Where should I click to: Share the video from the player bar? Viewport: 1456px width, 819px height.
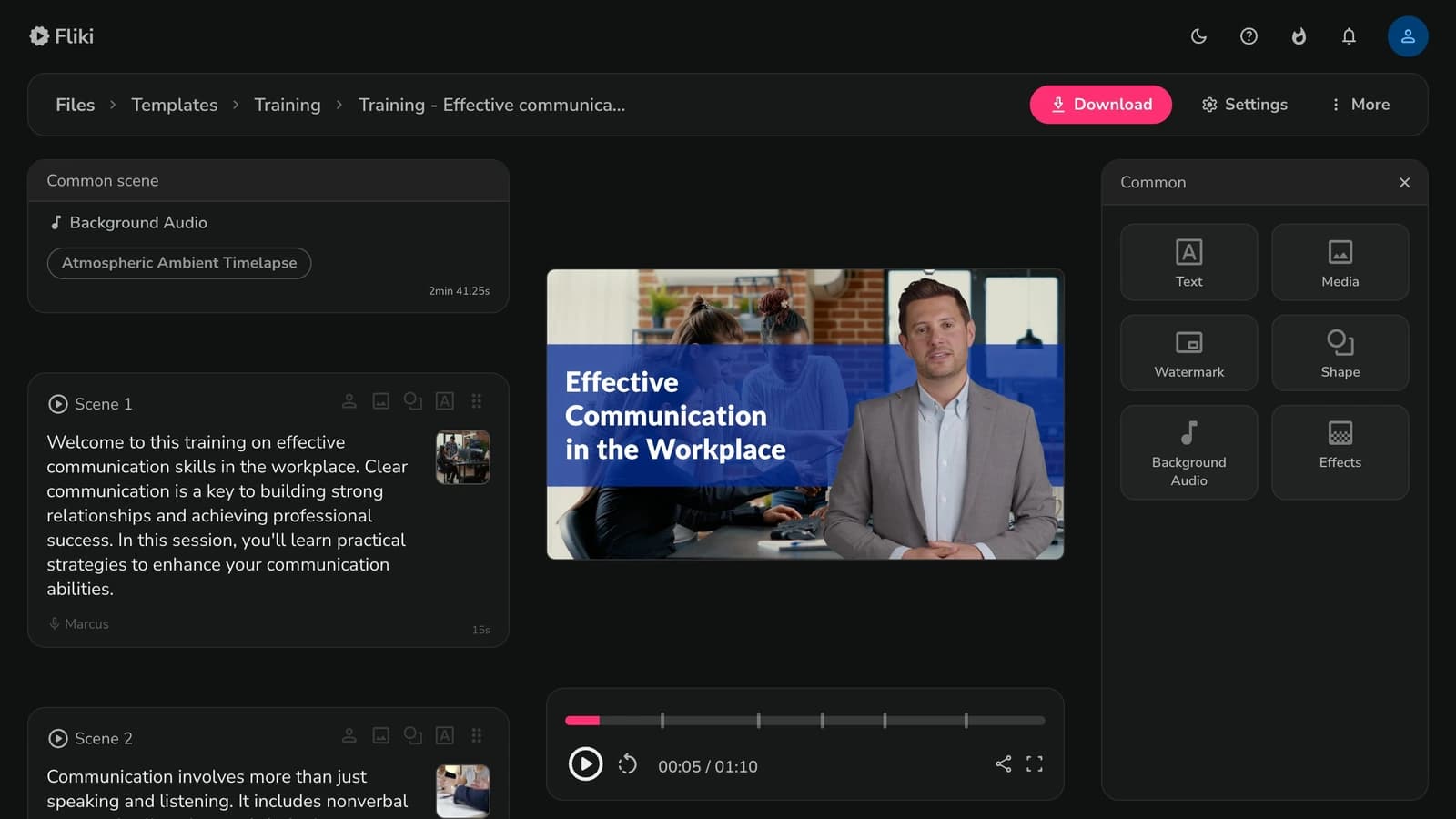point(1004,765)
